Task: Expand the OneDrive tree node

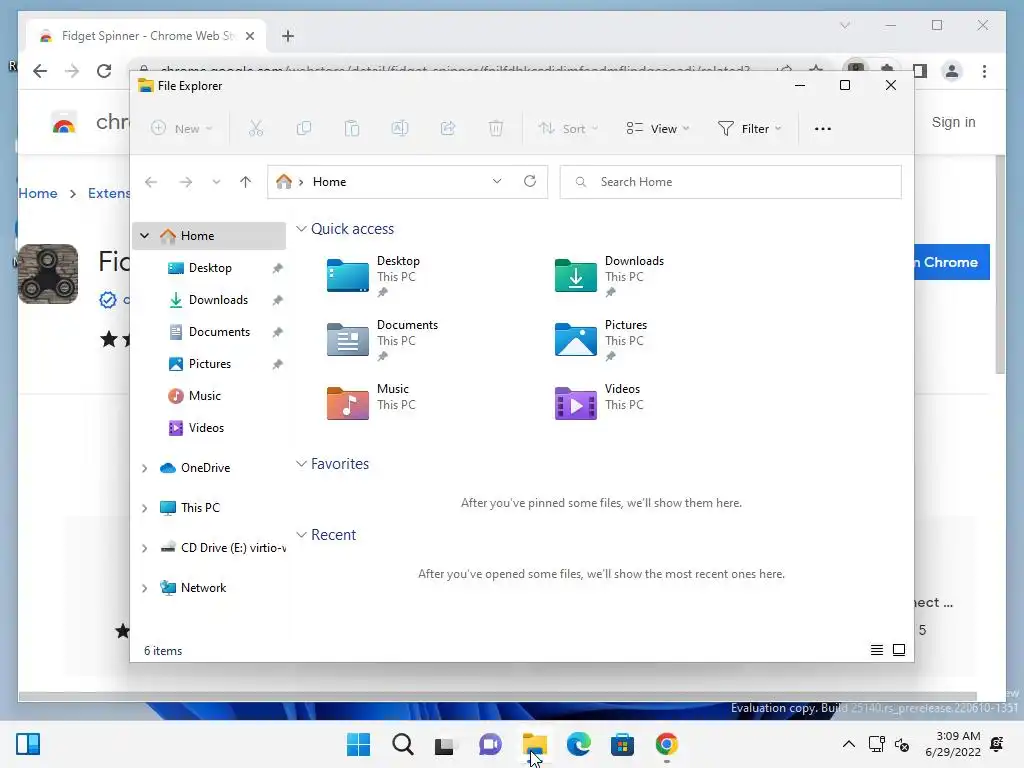Action: coord(145,468)
